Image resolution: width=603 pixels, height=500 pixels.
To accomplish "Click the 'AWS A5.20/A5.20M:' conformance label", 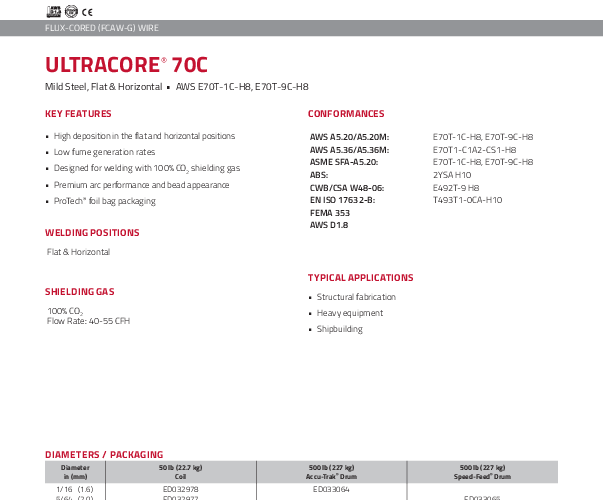I will pos(350,137).
